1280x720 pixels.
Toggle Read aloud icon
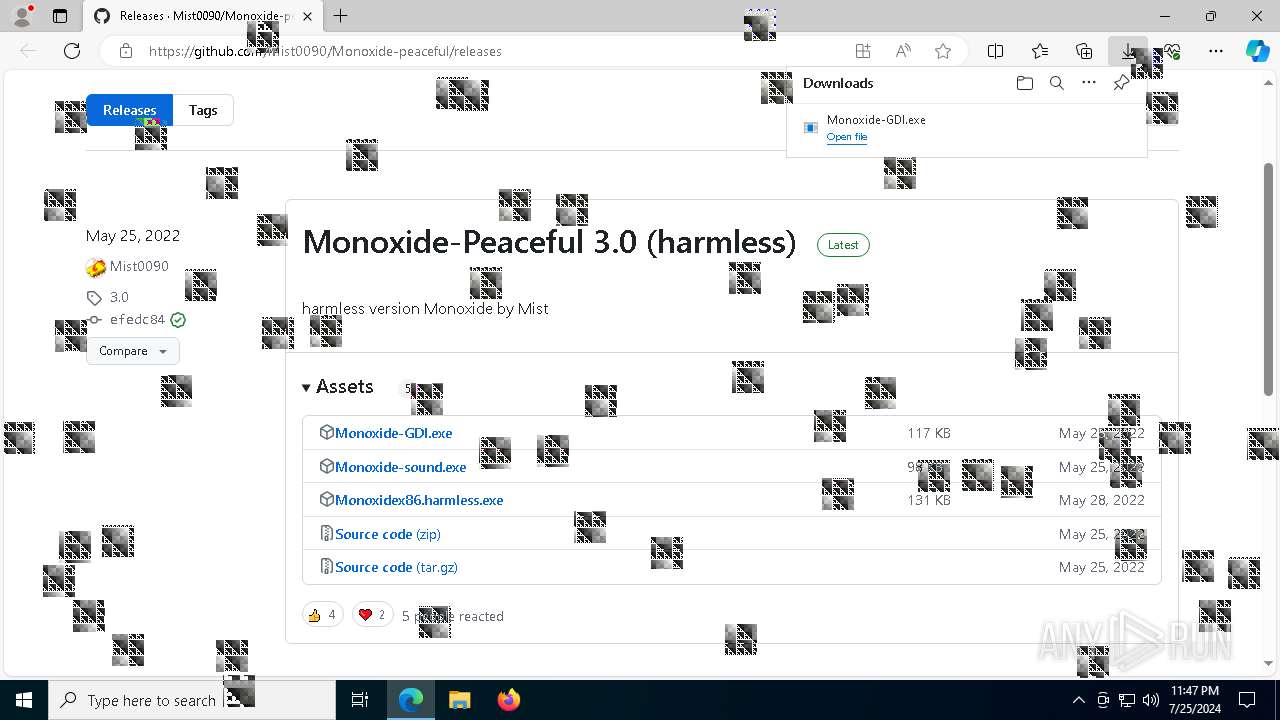(903, 51)
